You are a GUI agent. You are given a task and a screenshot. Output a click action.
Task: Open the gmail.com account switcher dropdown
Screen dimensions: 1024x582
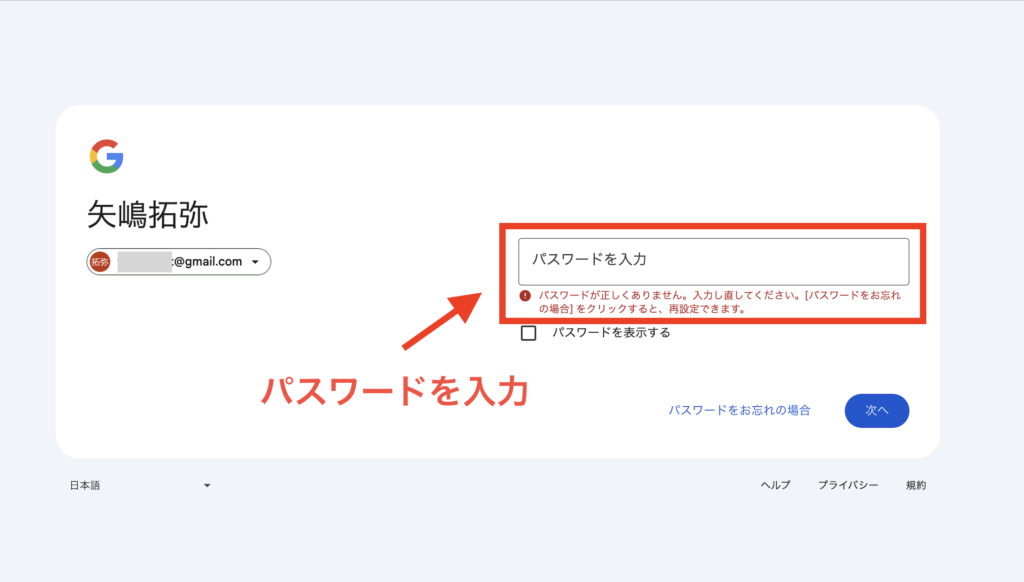(x=179, y=262)
